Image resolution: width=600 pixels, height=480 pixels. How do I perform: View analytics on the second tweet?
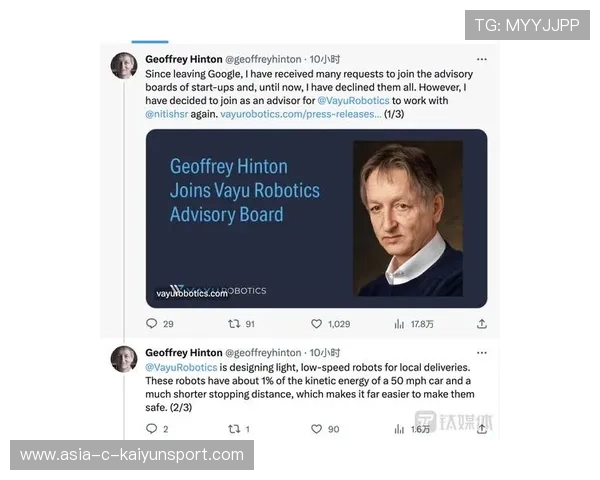click(399, 429)
